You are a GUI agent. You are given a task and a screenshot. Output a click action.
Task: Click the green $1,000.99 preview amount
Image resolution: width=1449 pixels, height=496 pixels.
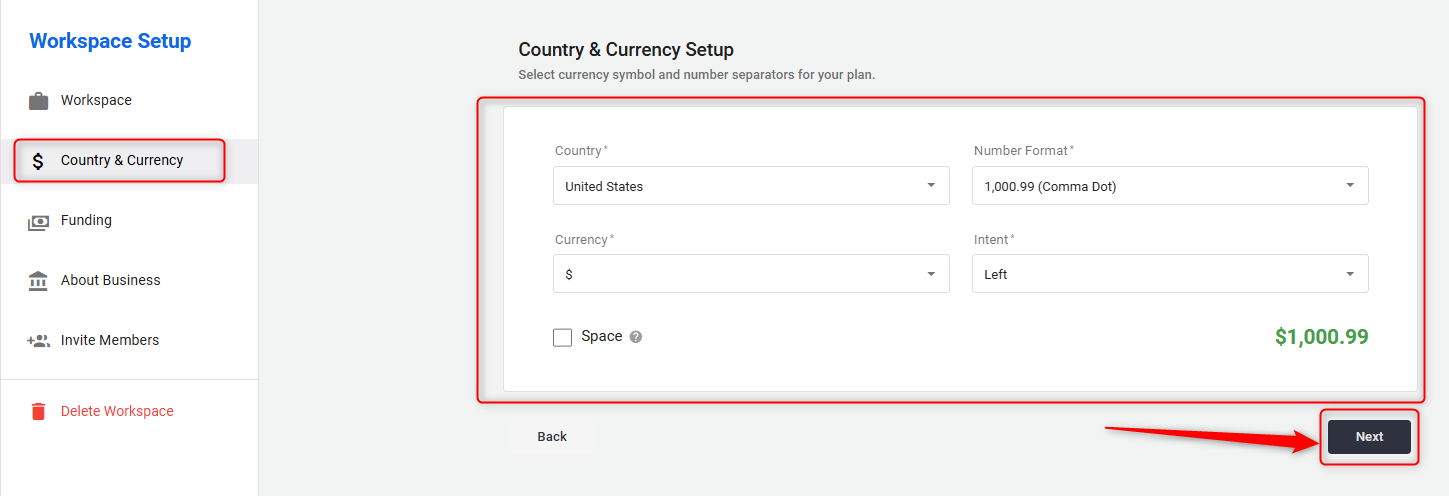coord(1321,337)
